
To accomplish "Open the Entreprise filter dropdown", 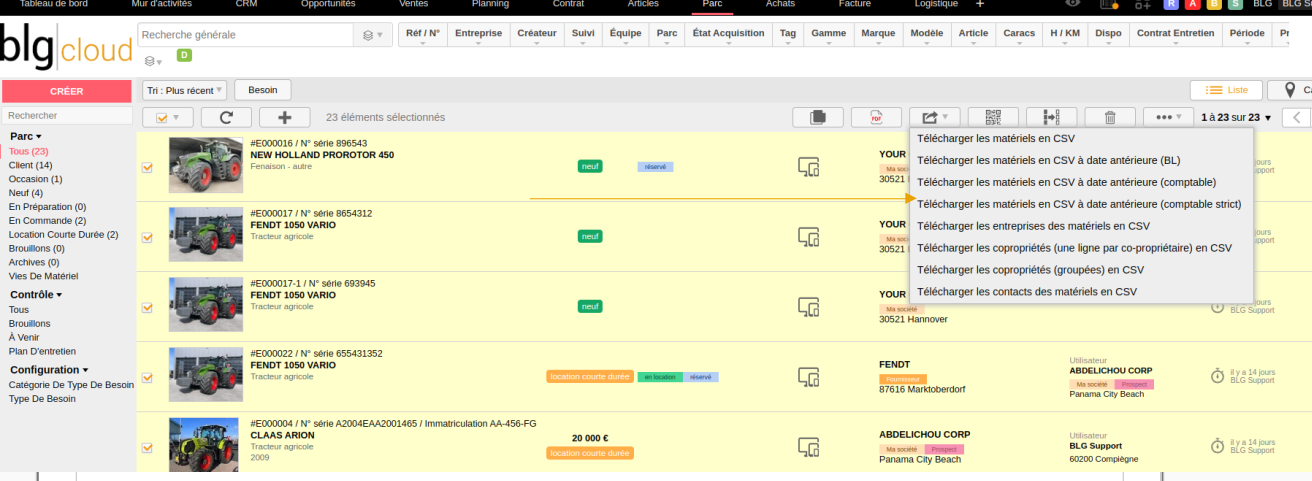I will [x=479, y=33].
